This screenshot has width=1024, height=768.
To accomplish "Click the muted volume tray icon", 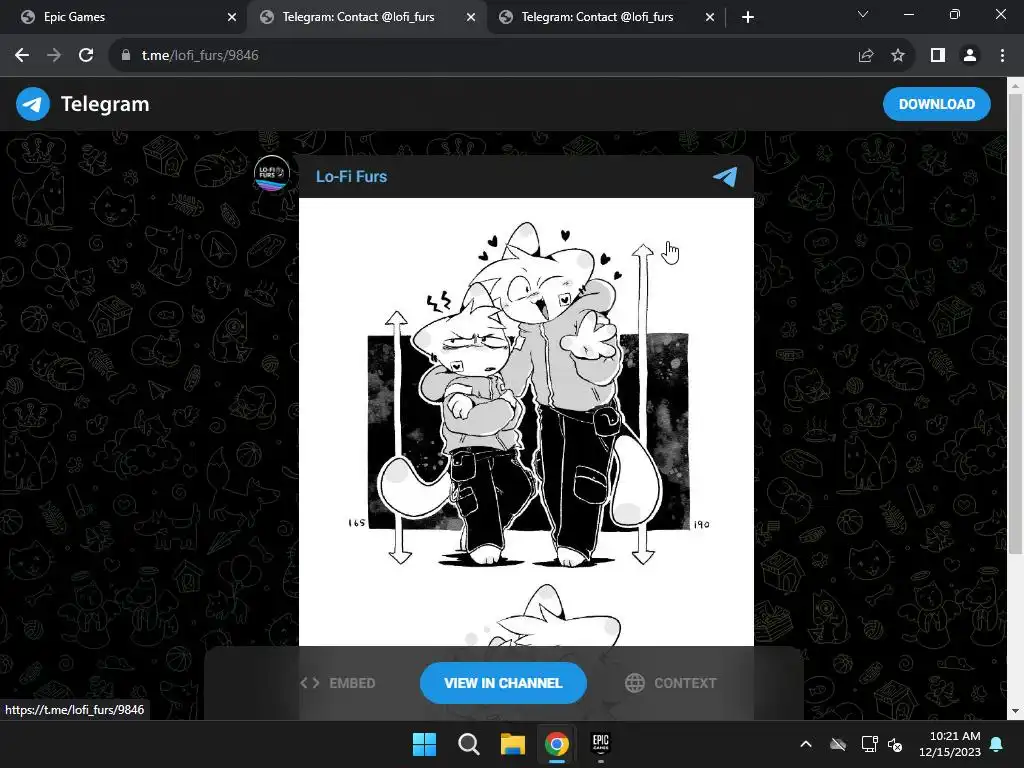I will click(x=895, y=744).
